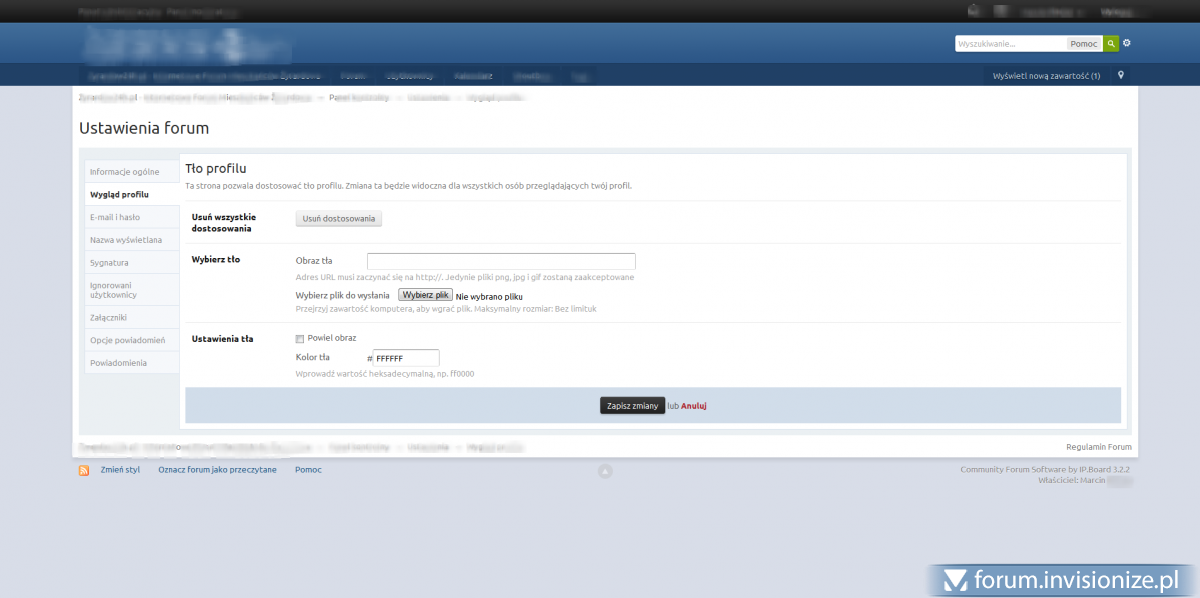Click the Ustawienia forum heading
This screenshot has height=598, width=1200.
[x=144, y=128]
